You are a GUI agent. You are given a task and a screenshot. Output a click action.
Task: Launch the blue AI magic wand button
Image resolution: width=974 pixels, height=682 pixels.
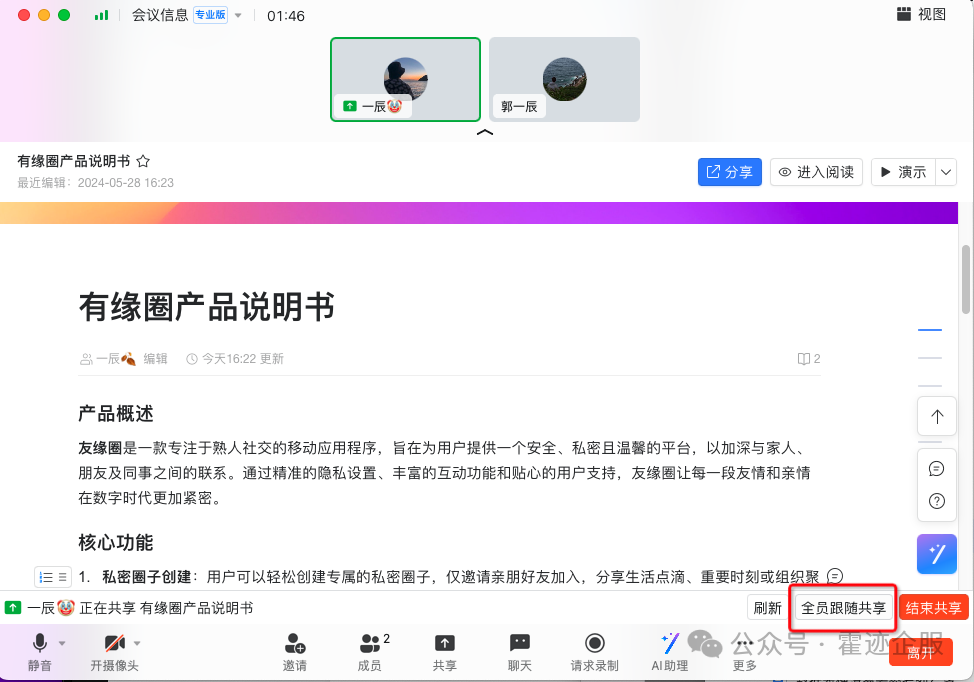click(937, 554)
